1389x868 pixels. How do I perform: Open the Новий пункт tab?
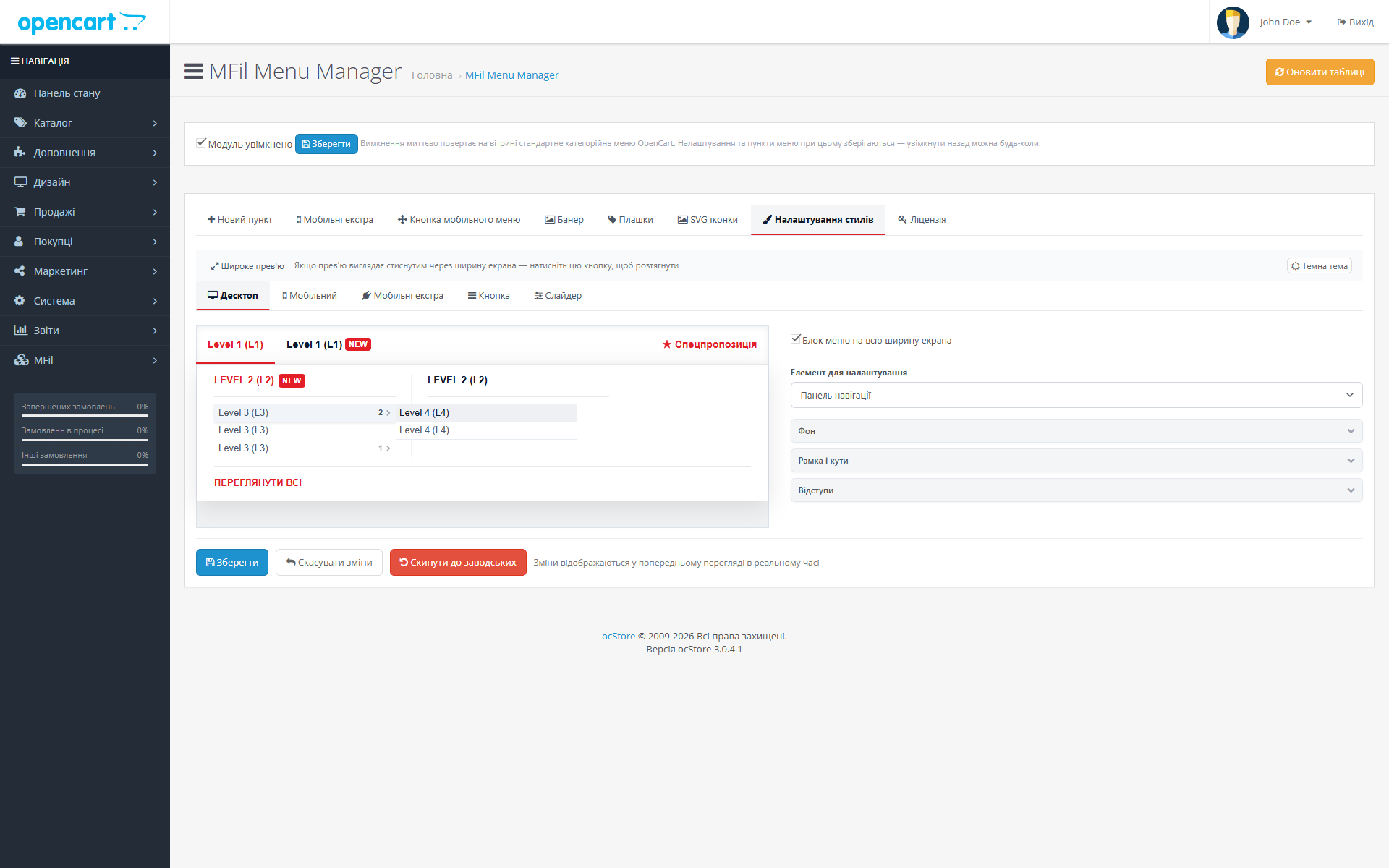239,220
